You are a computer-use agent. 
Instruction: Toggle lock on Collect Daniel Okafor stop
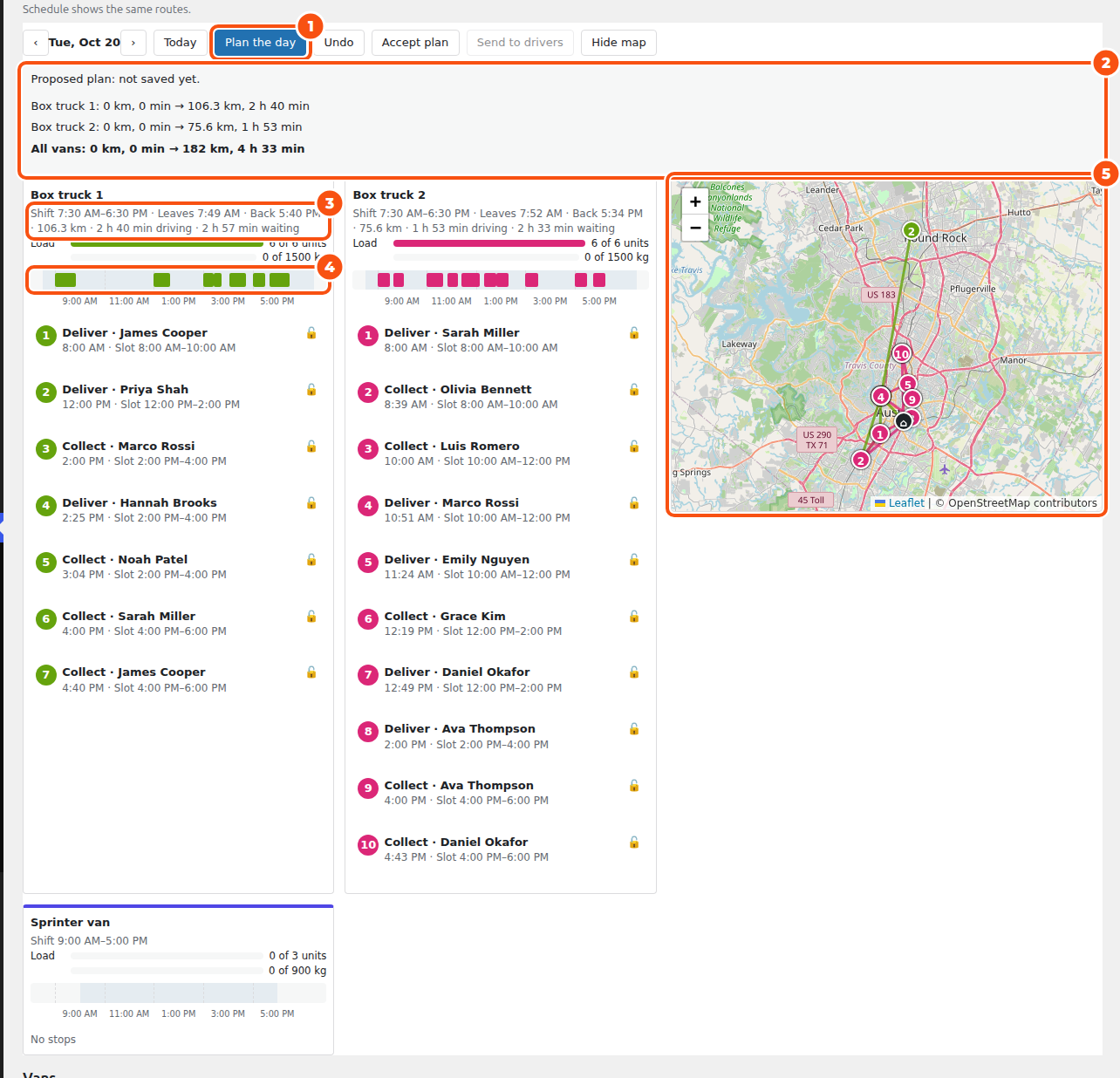[634, 843]
